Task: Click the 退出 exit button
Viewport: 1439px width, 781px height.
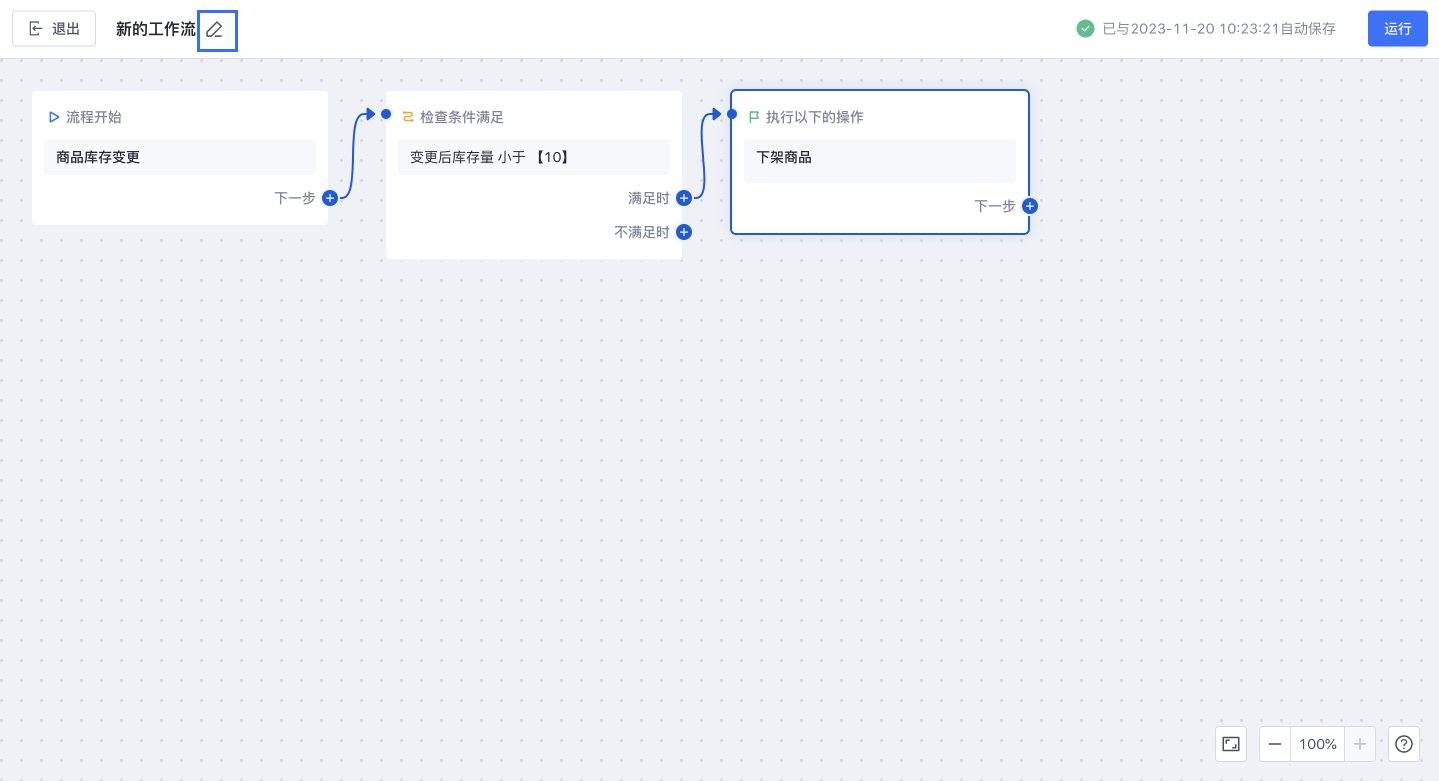Action: (54, 29)
